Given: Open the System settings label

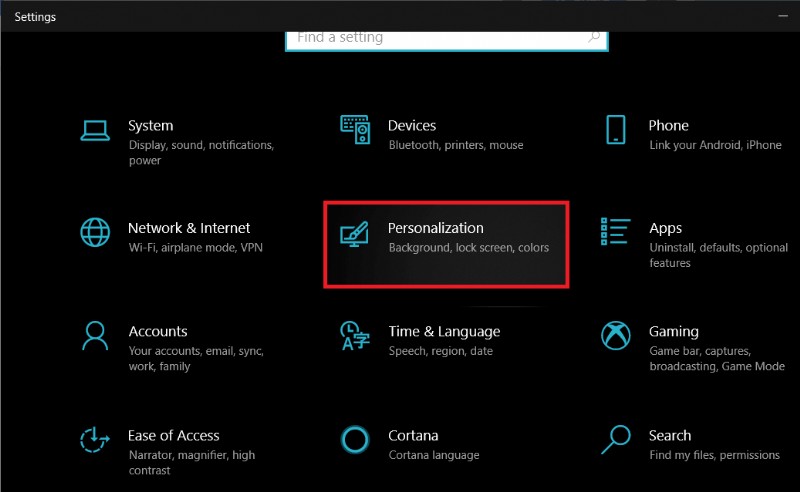Looking at the screenshot, I should pos(150,126).
